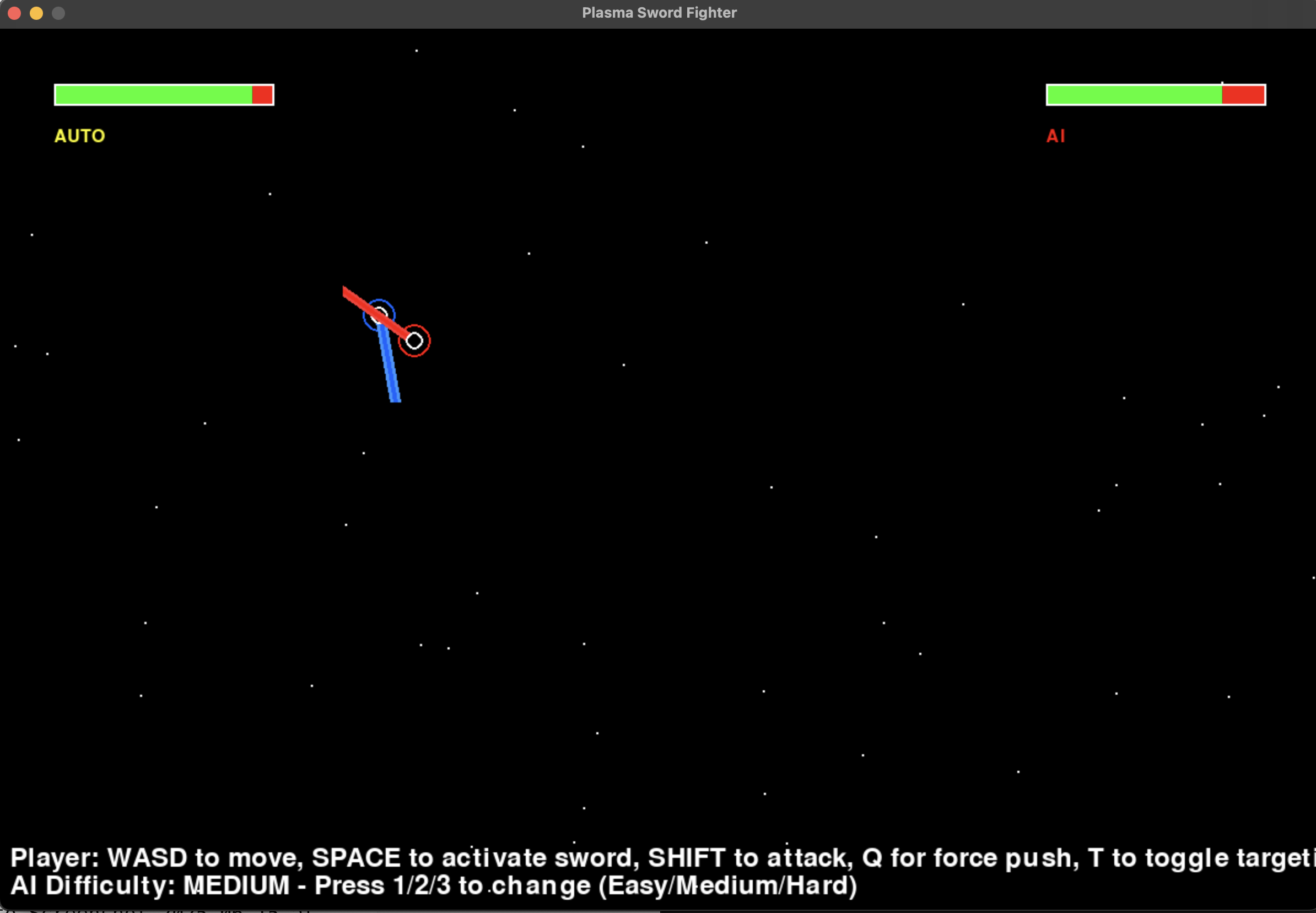Click the red AI fighter circle

point(414,341)
